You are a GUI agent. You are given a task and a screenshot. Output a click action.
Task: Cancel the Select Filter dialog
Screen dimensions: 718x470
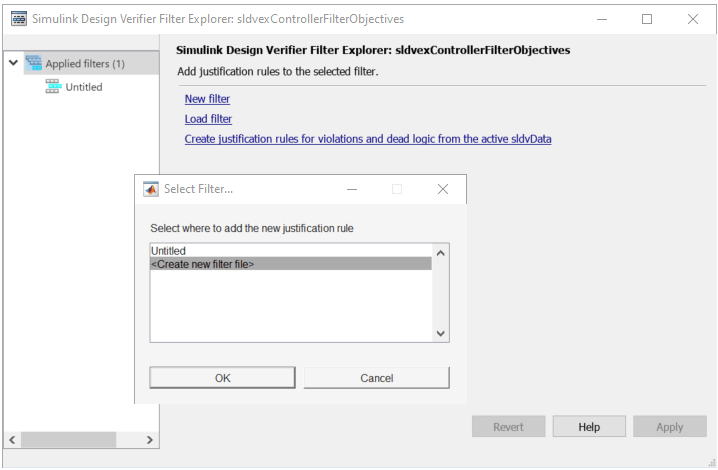coord(376,378)
